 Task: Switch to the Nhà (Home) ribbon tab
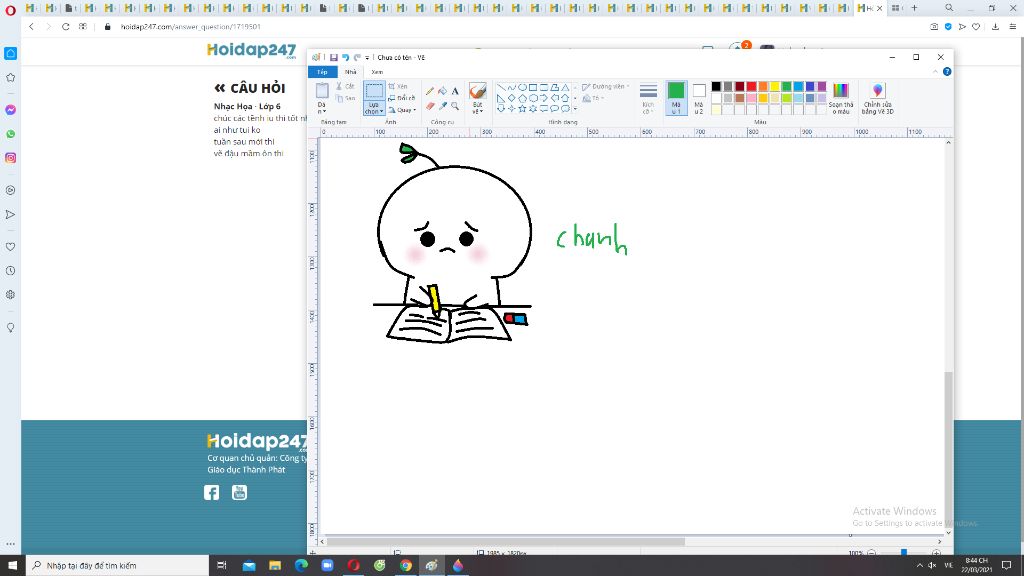pos(351,72)
